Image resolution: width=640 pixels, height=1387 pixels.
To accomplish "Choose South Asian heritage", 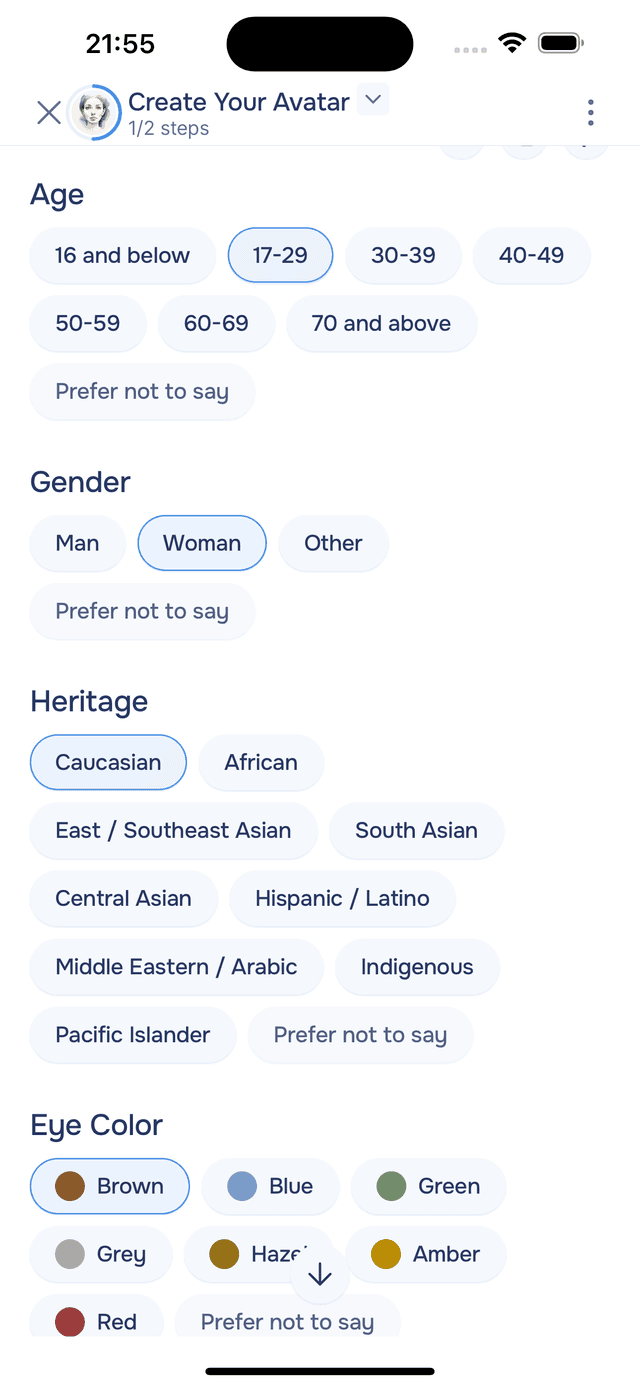I will coord(416,831).
